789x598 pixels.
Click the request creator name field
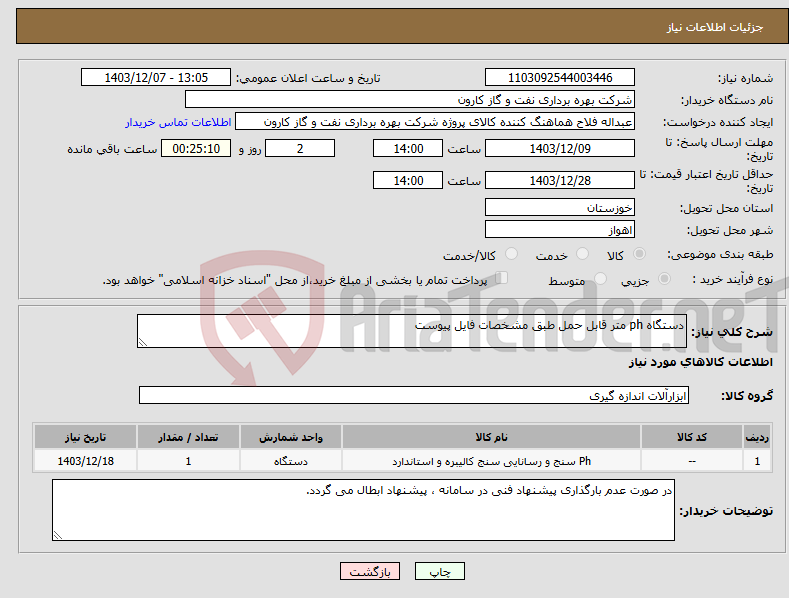pyautogui.click(x=435, y=121)
